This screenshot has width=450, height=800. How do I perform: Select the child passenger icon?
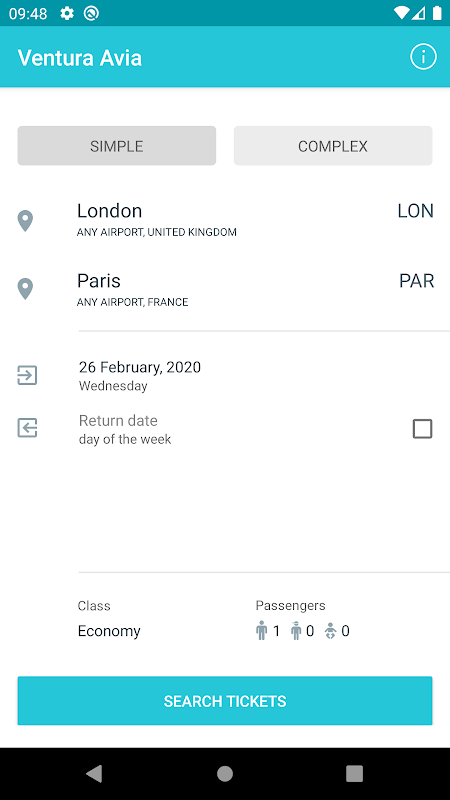click(296, 631)
